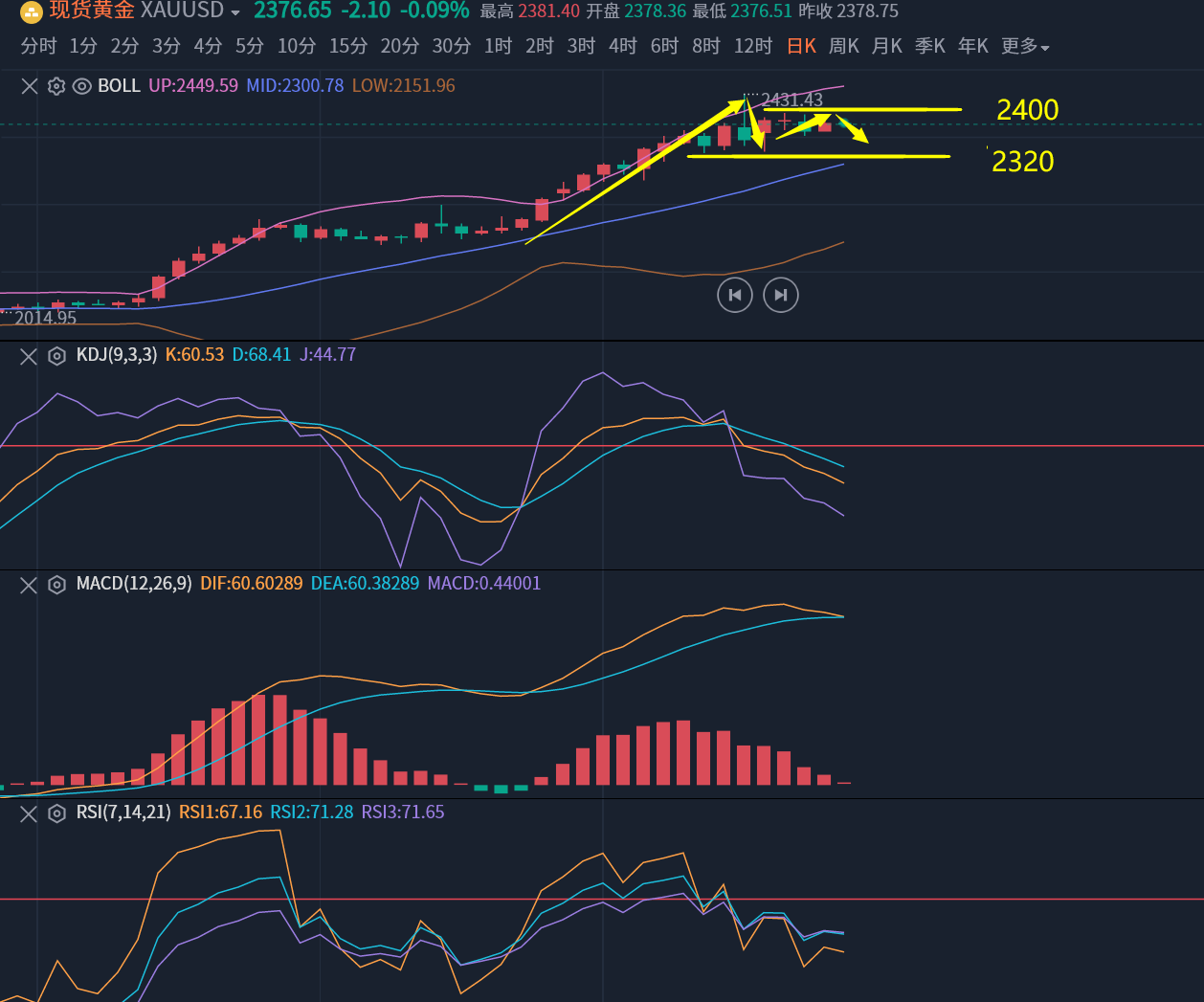Screen dimensions: 1204x1002
Task: Select the 月K monthly chart tab
Action: (x=887, y=46)
